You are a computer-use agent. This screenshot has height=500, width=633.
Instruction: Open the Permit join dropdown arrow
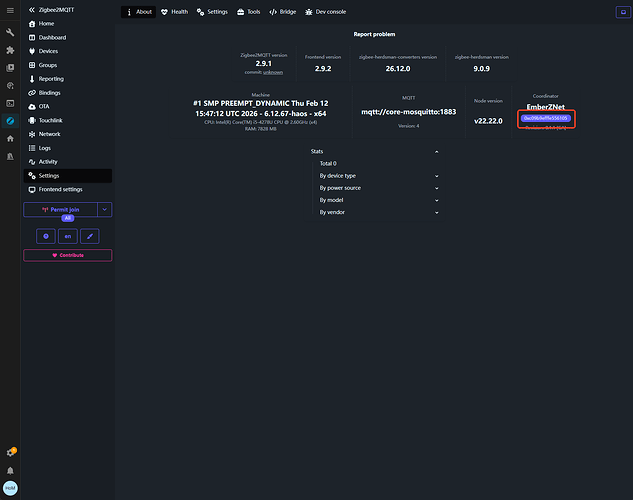point(105,209)
